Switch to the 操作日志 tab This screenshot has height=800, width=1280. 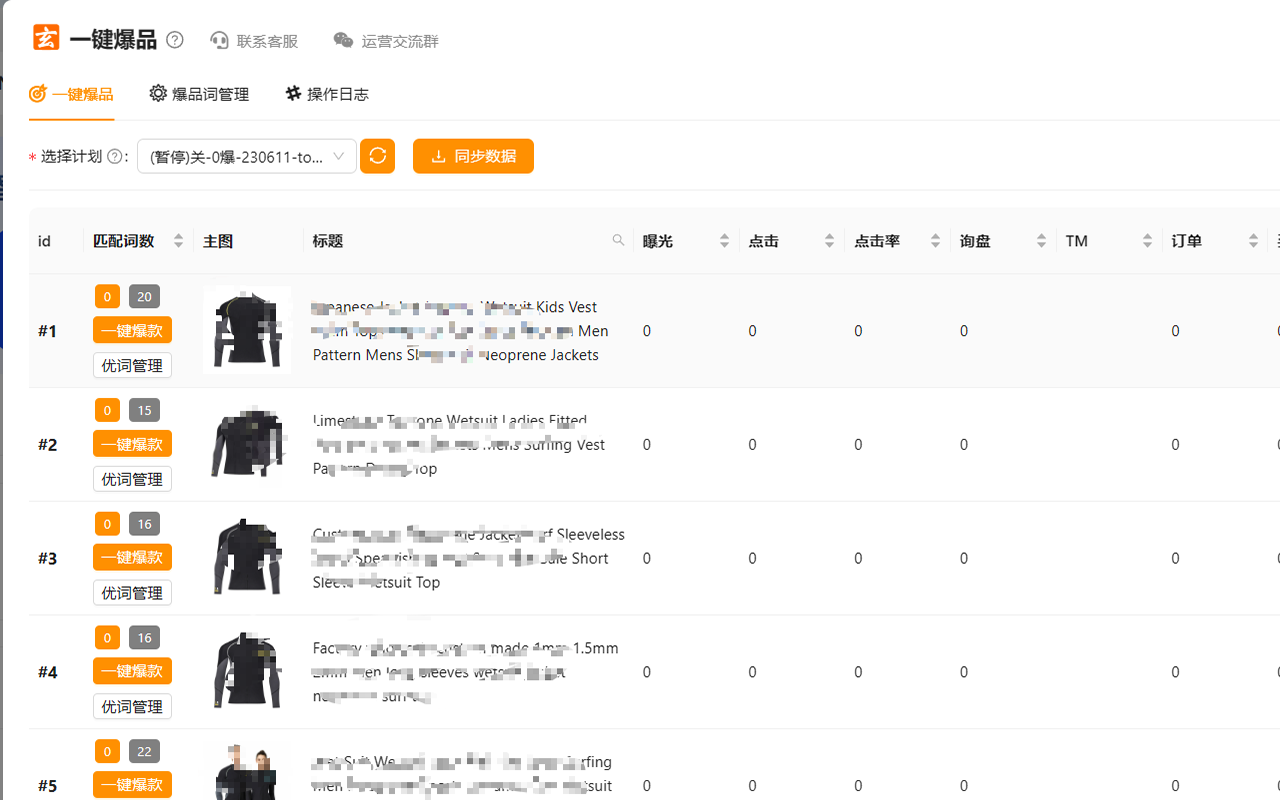coord(327,93)
